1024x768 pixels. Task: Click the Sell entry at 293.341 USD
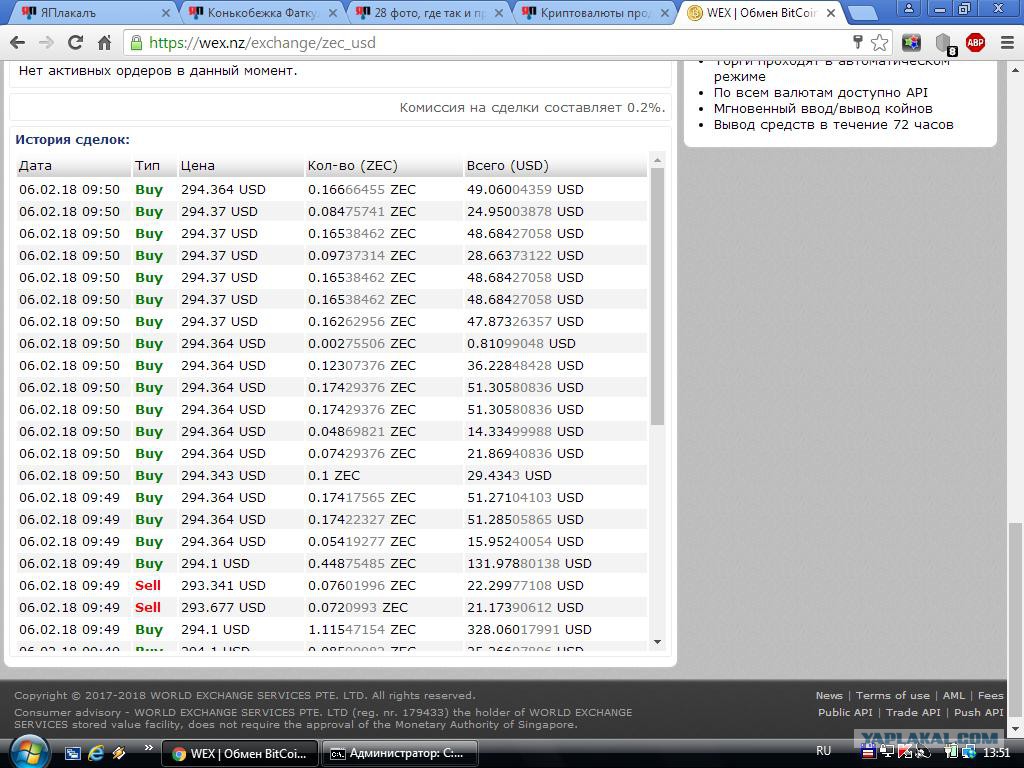(x=148, y=586)
